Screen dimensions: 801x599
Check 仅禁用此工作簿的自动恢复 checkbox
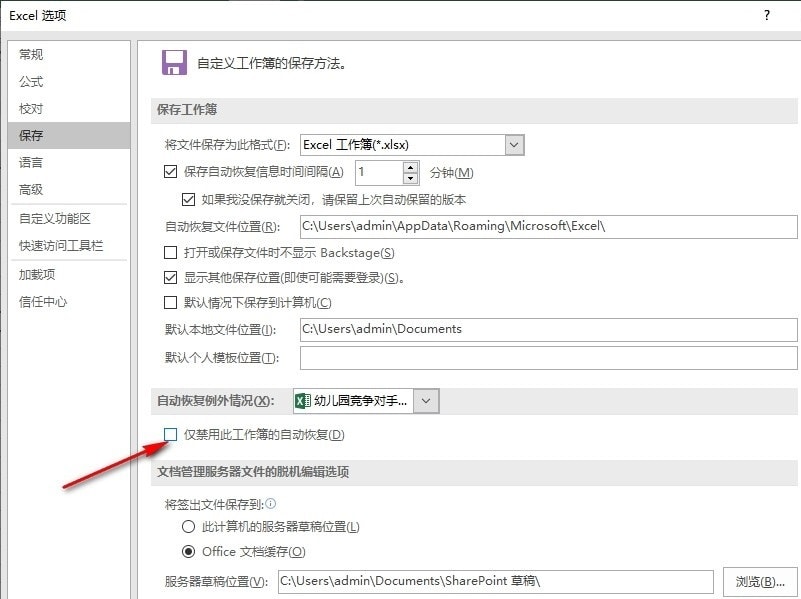tap(170, 435)
